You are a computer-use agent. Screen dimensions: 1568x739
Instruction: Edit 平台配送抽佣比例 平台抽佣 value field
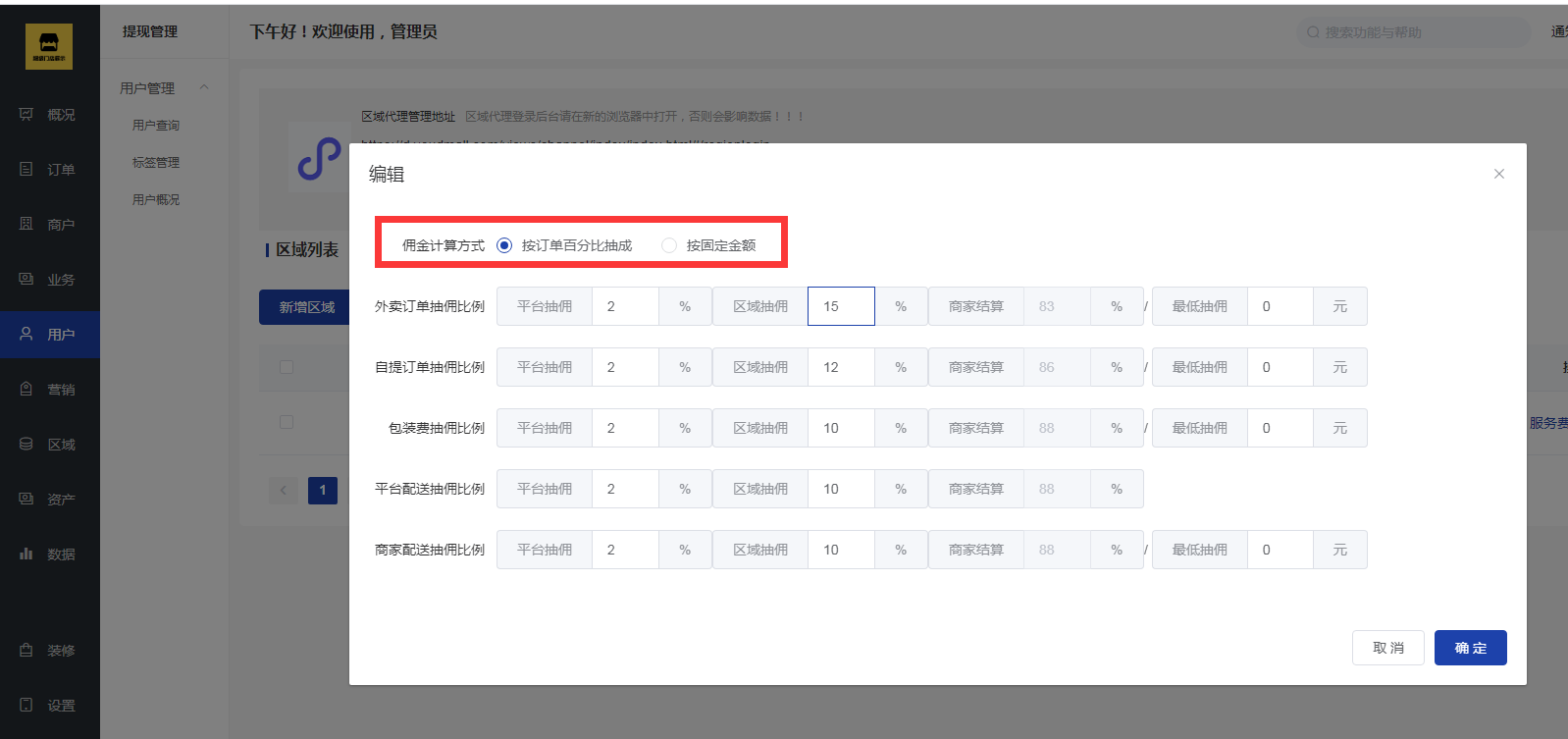tap(625, 489)
